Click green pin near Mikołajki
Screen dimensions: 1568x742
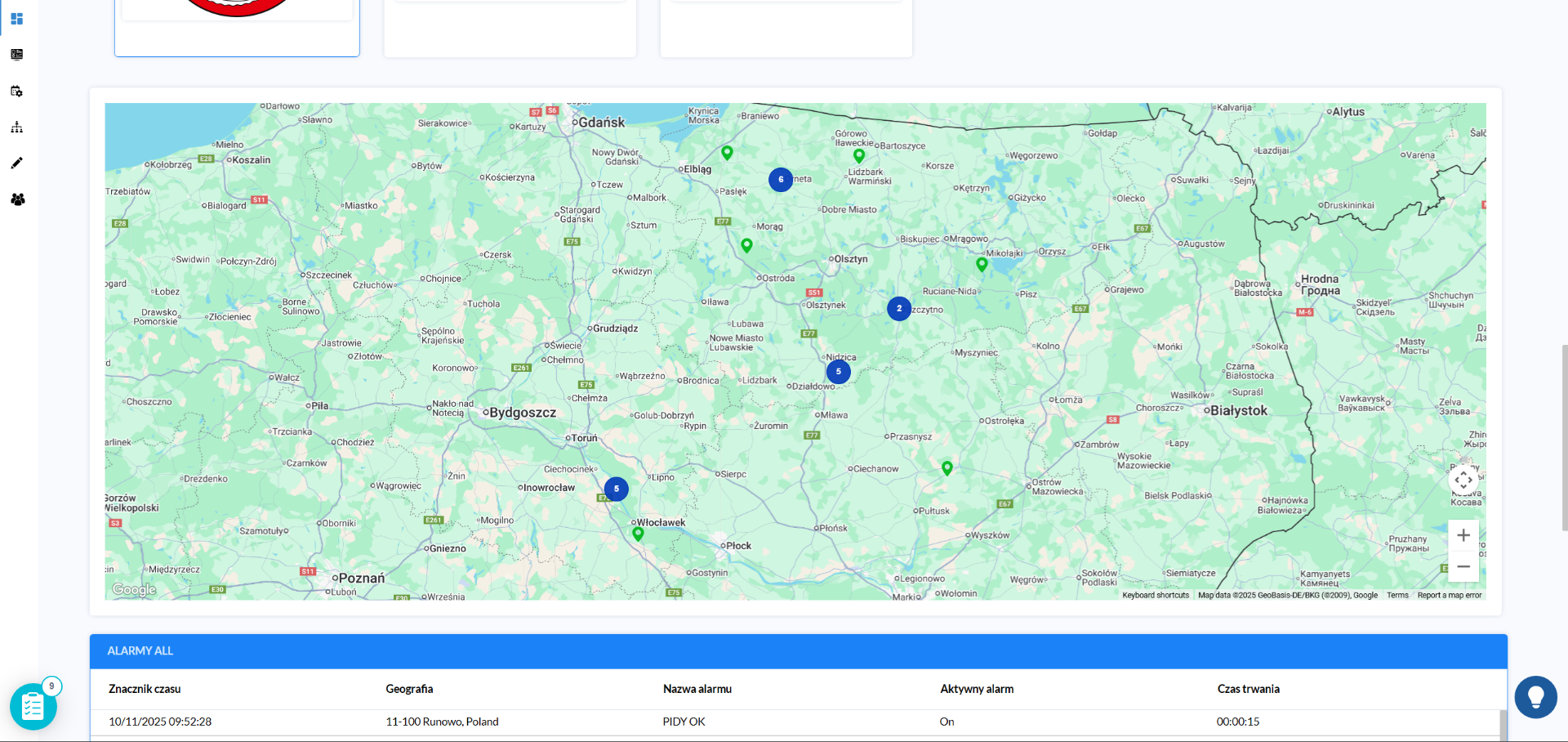(x=982, y=264)
